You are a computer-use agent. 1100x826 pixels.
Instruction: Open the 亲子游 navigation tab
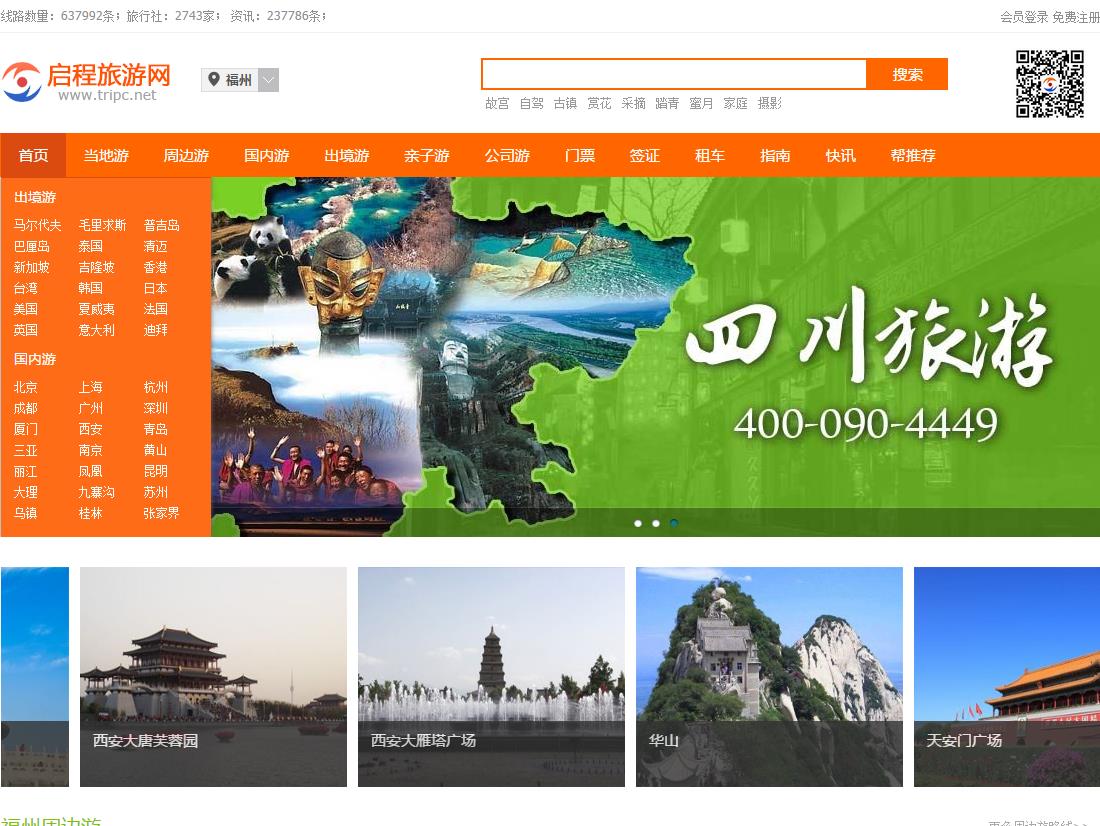[x=427, y=155]
